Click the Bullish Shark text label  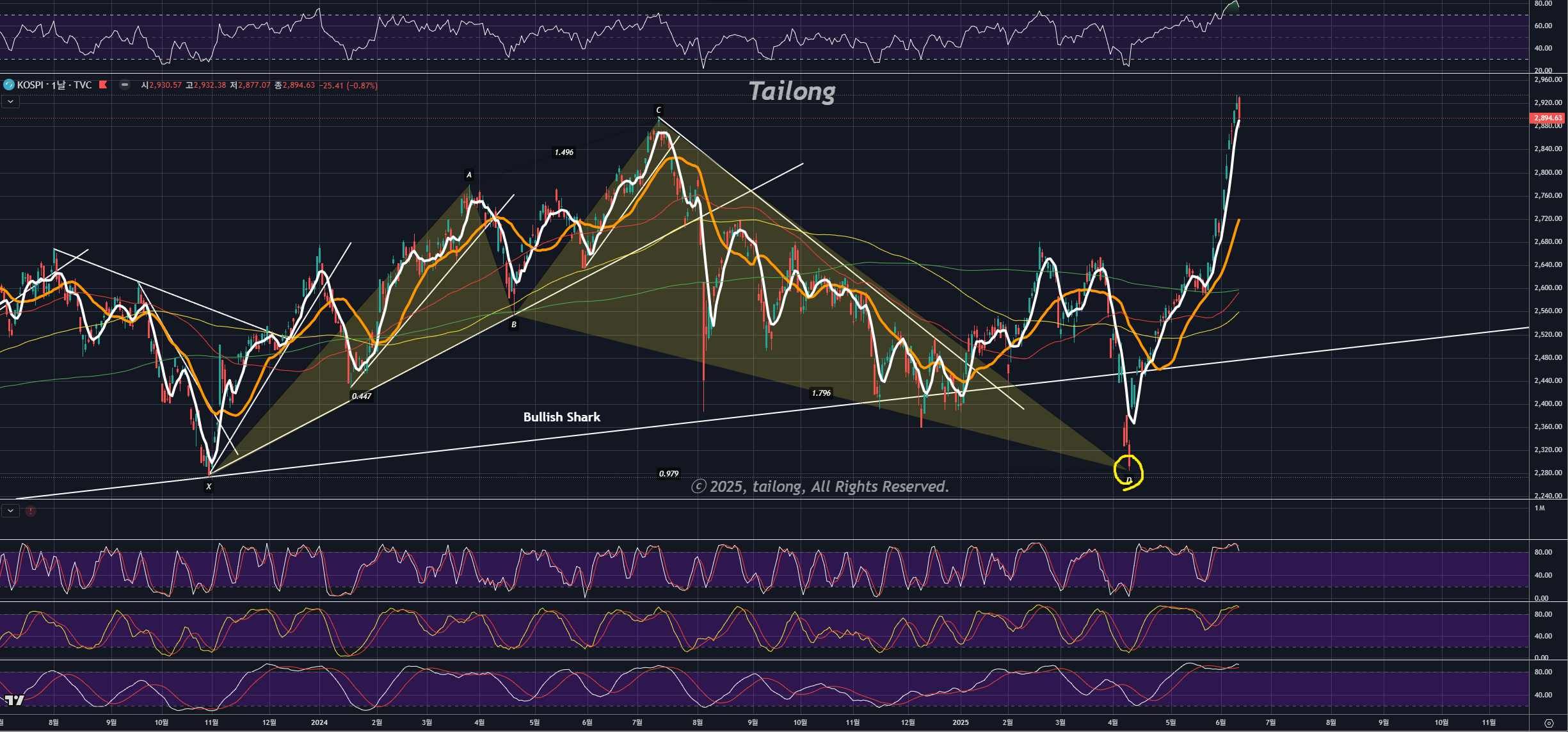[x=561, y=417]
